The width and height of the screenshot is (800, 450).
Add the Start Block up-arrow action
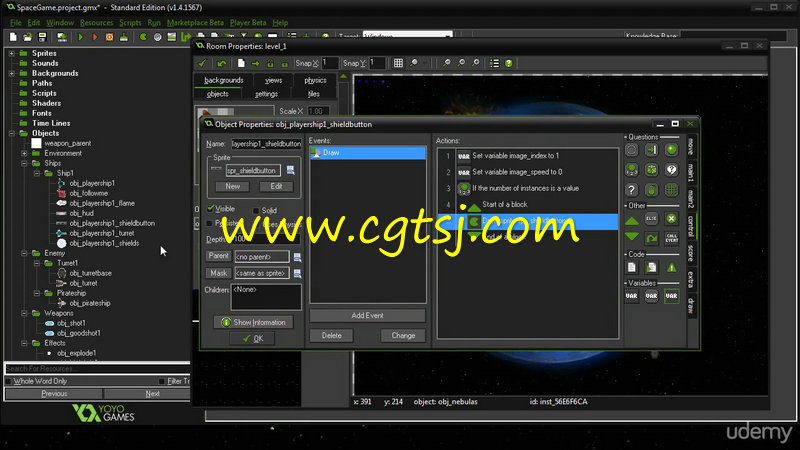(x=632, y=220)
